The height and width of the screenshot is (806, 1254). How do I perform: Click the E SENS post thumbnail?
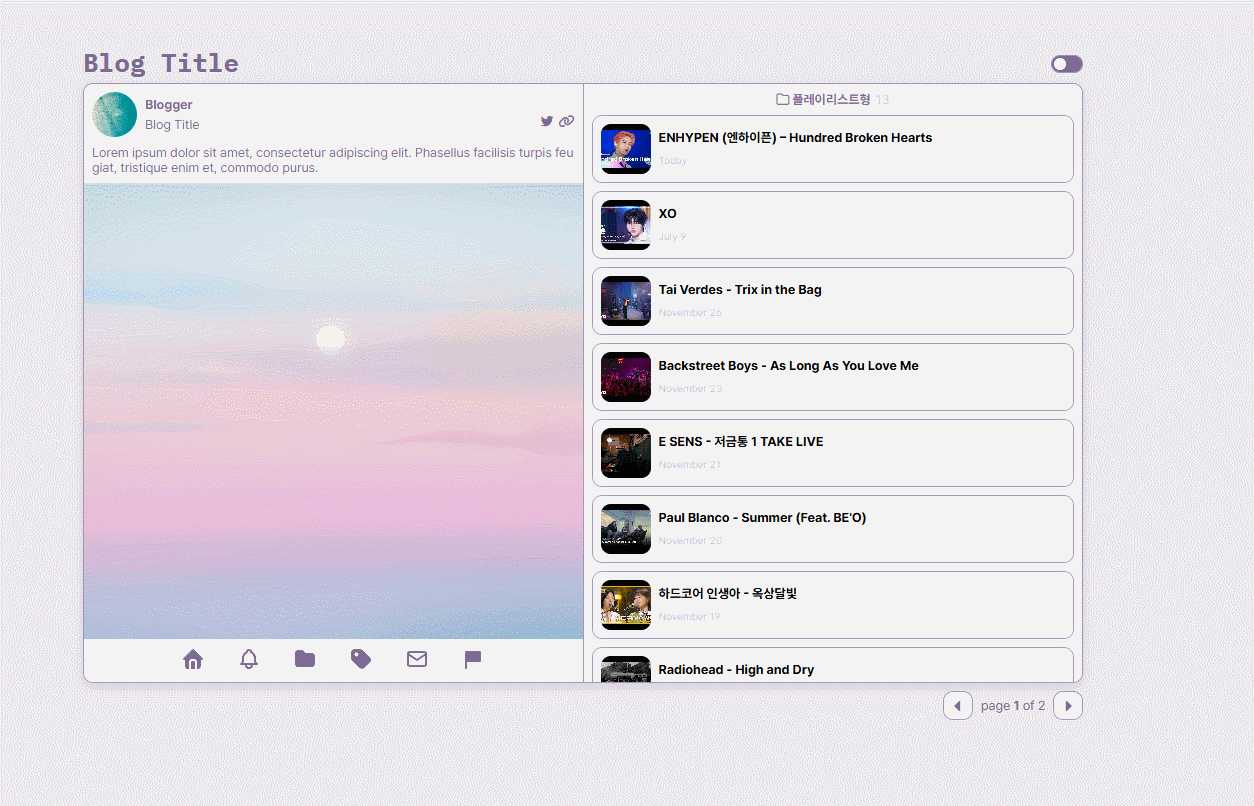626,453
